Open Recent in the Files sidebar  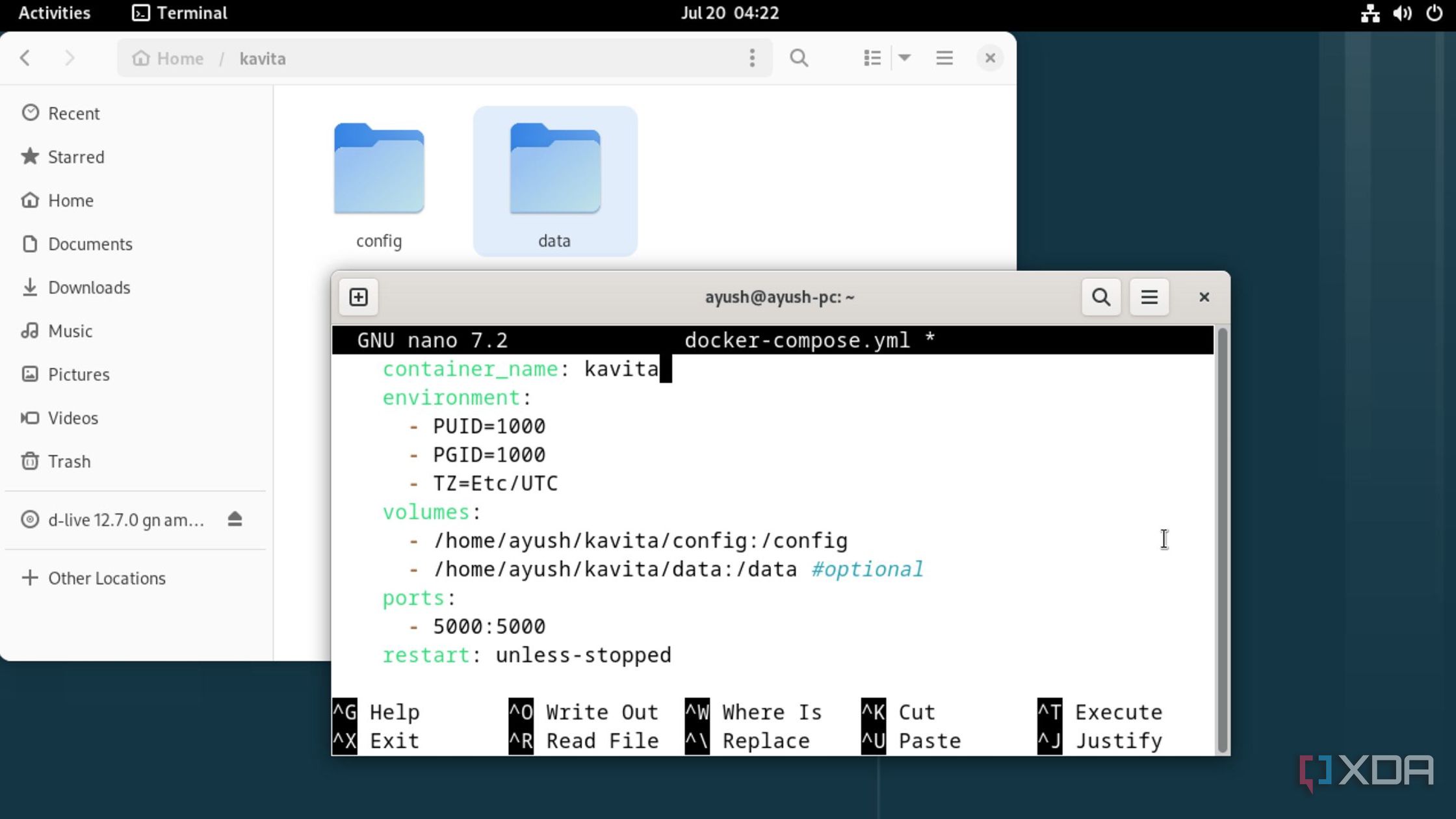[x=136, y=113]
